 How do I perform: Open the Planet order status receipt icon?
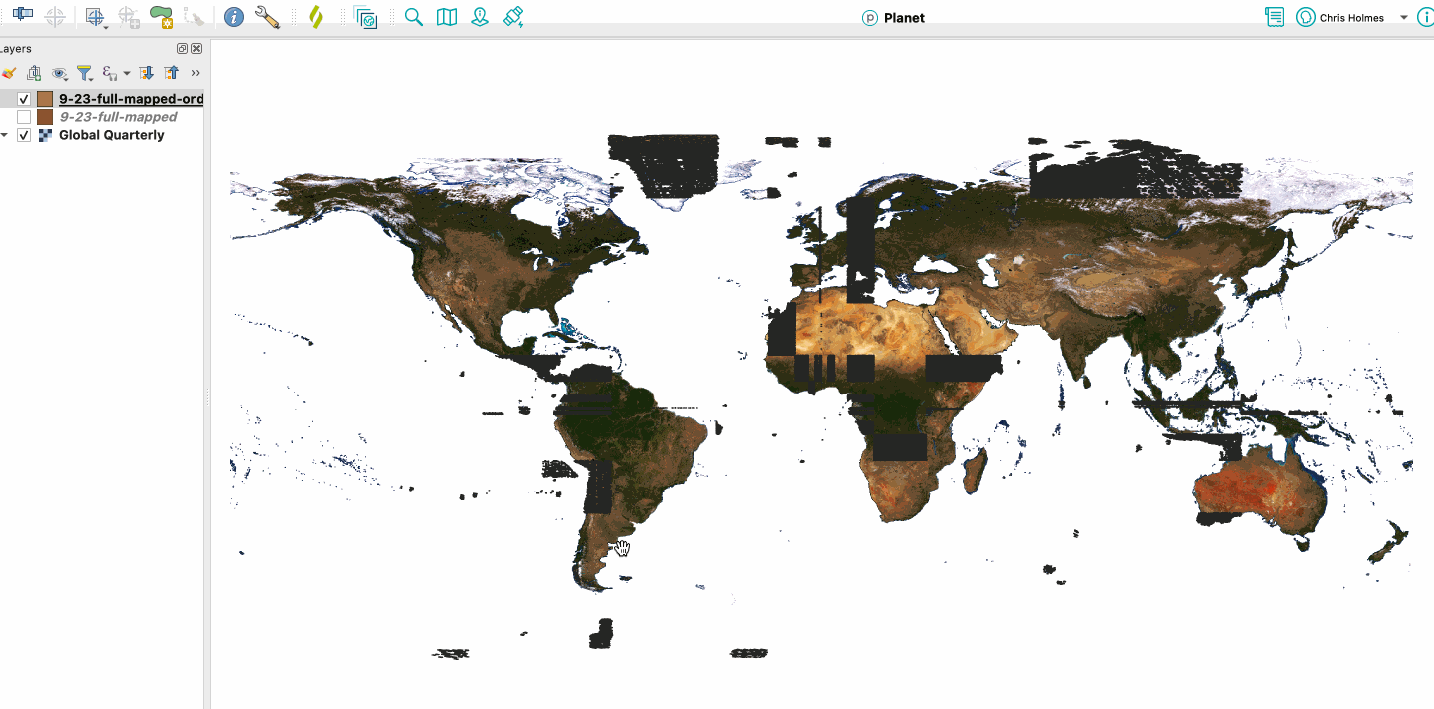[x=1274, y=17]
